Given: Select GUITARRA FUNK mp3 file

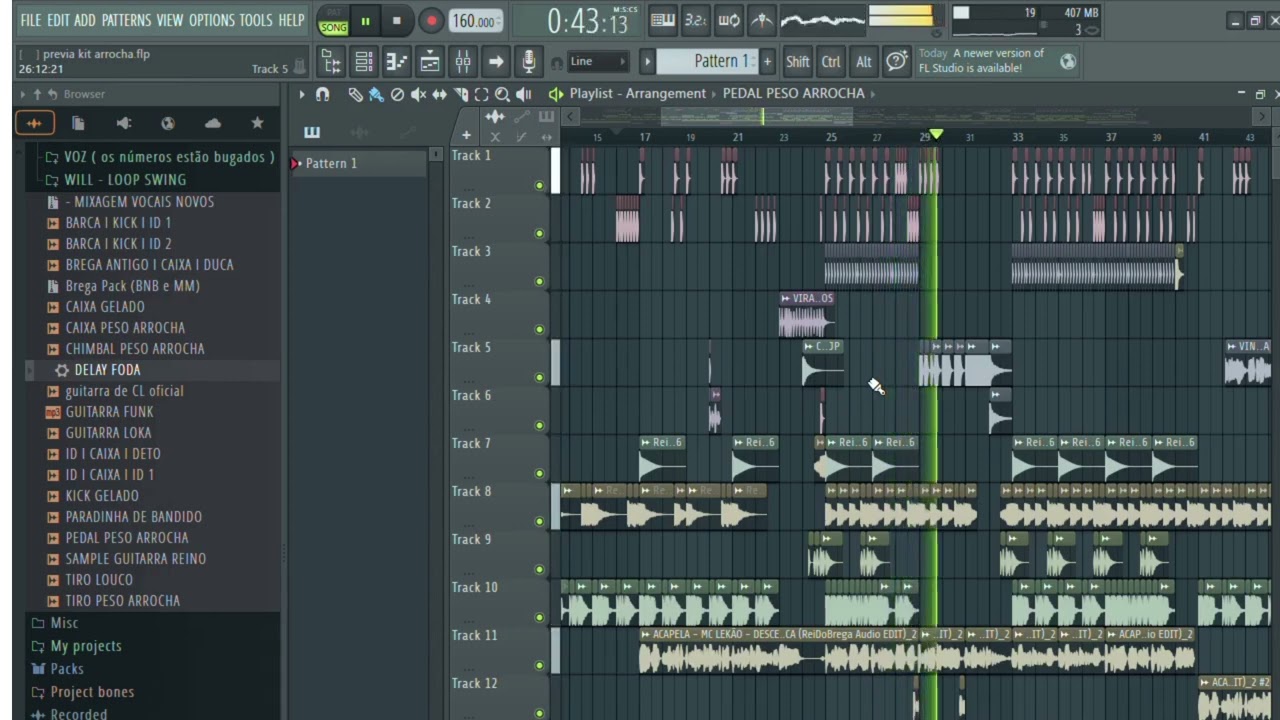Looking at the screenshot, I should point(109,412).
